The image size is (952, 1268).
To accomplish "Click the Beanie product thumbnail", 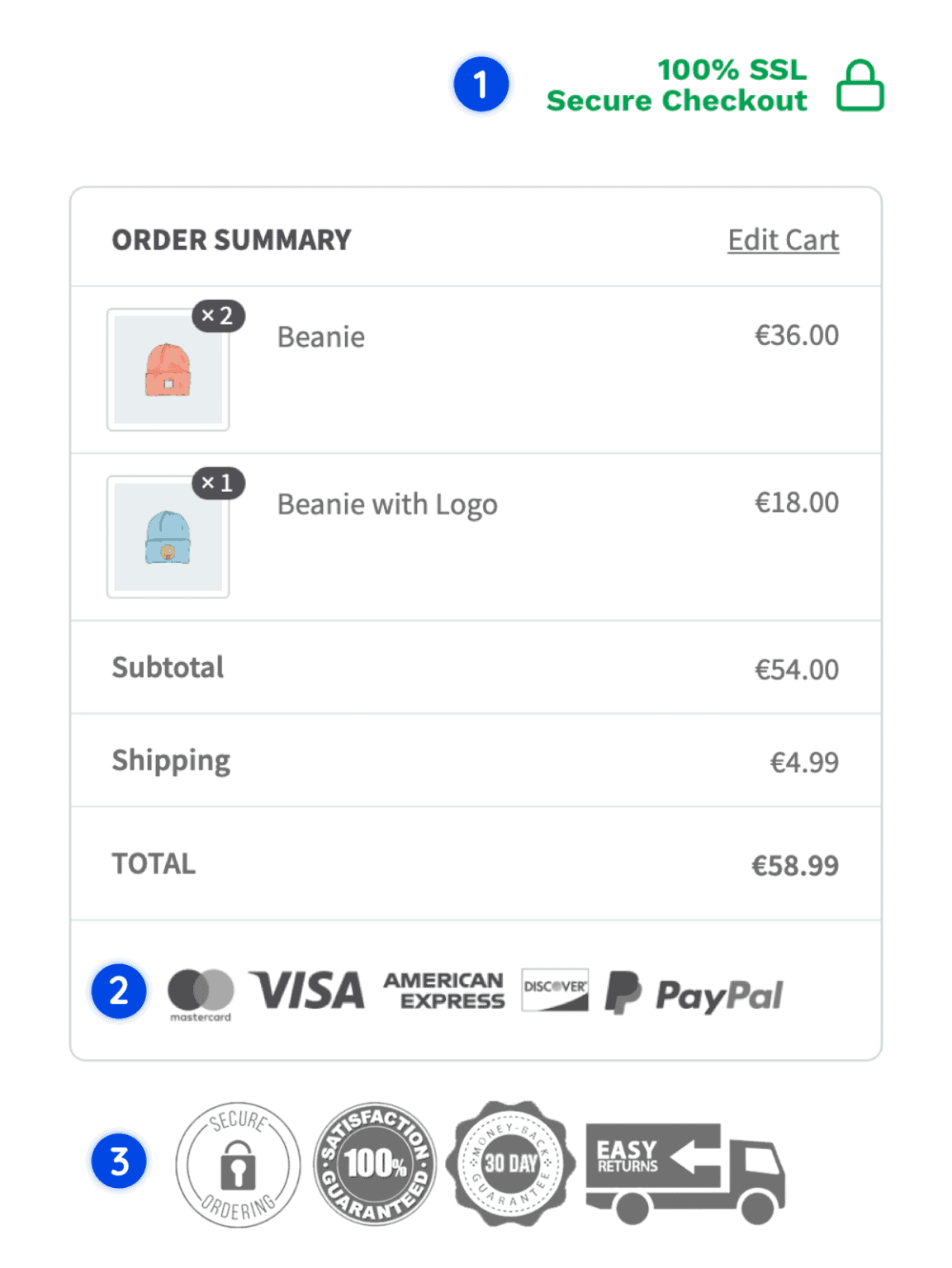I will (x=168, y=370).
